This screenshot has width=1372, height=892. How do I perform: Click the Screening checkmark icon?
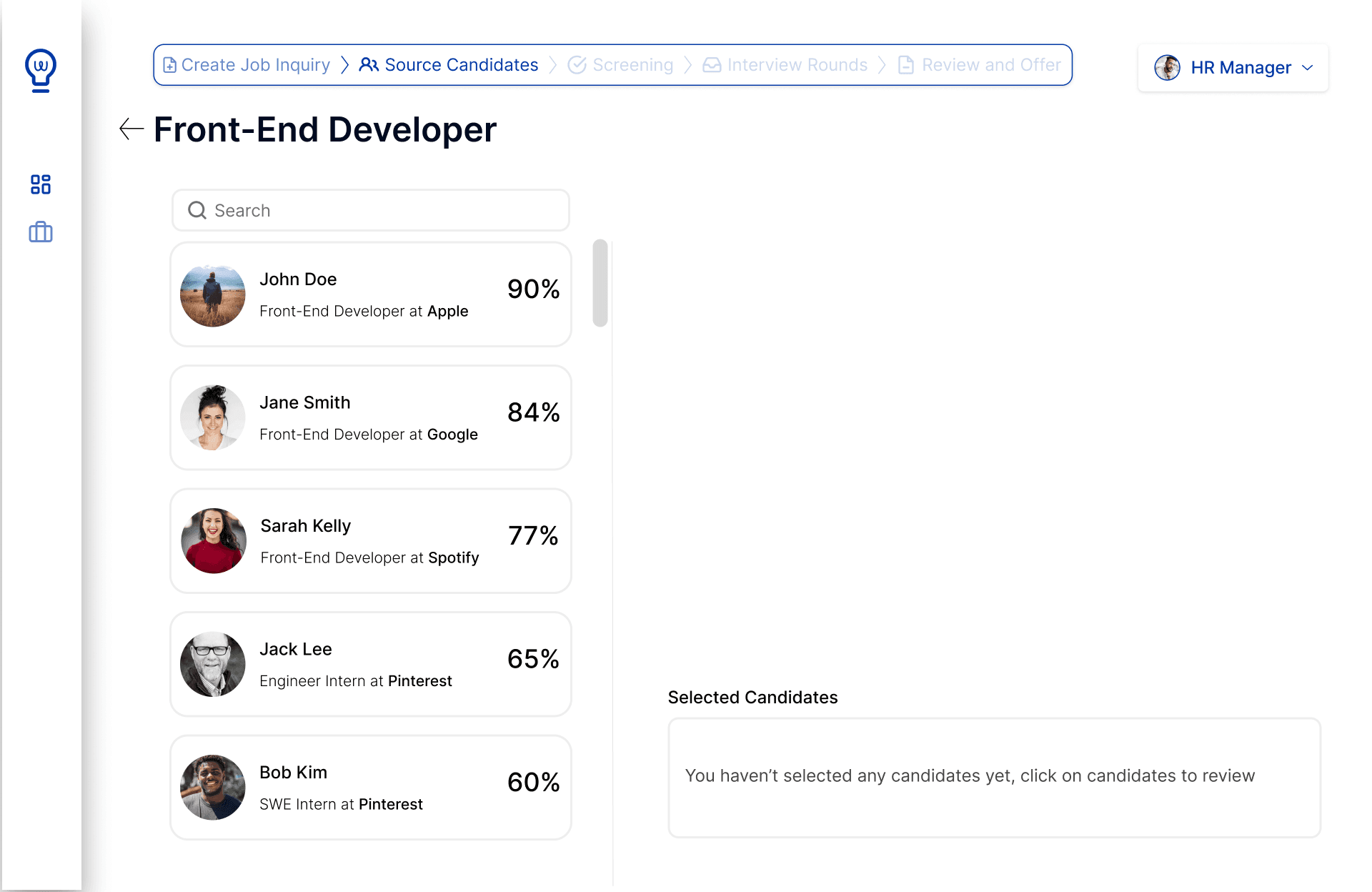click(x=577, y=64)
